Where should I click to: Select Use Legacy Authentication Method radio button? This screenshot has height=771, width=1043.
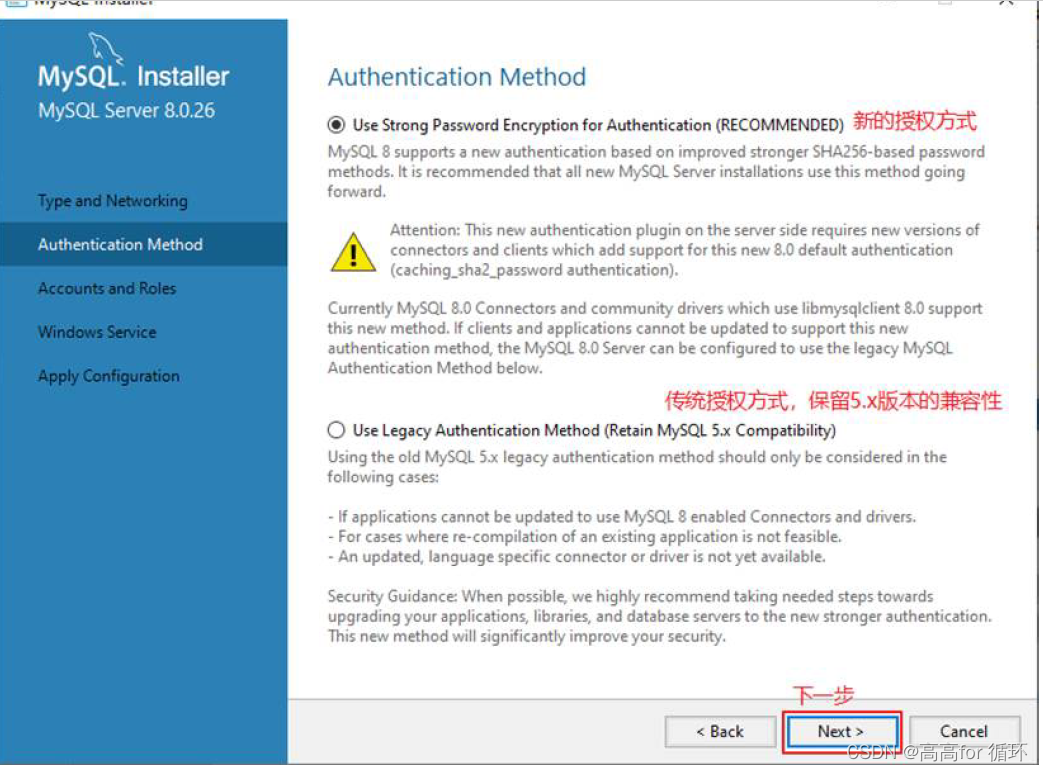click(x=336, y=430)
